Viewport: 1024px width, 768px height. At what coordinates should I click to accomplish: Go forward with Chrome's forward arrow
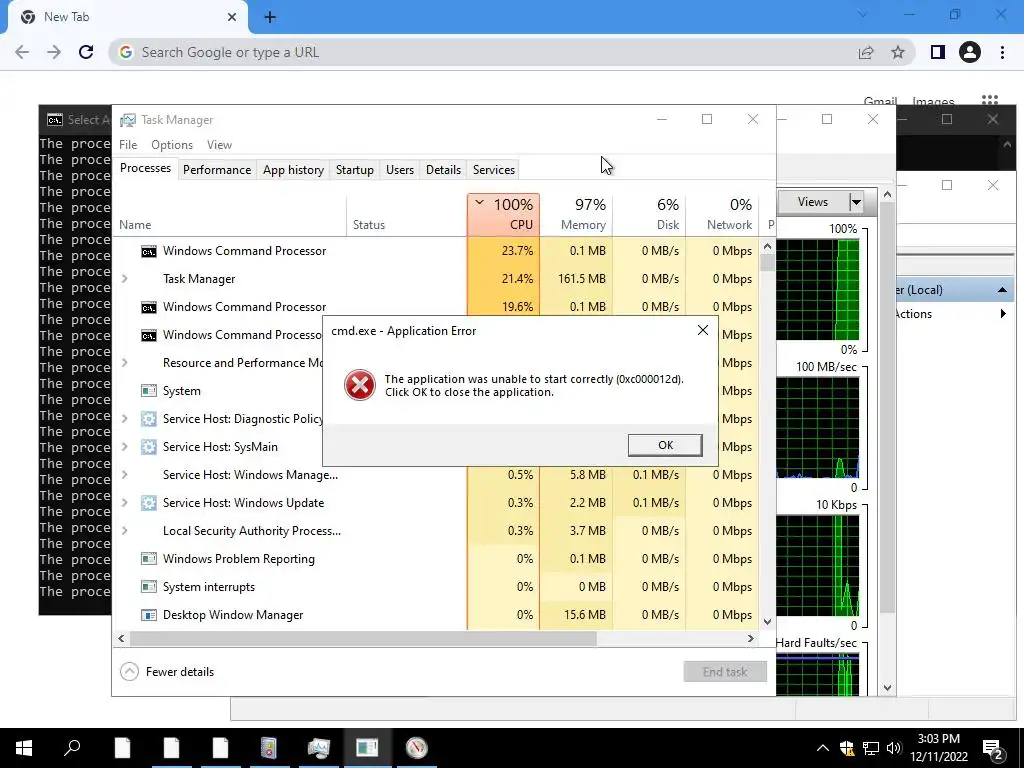[54, 52]
